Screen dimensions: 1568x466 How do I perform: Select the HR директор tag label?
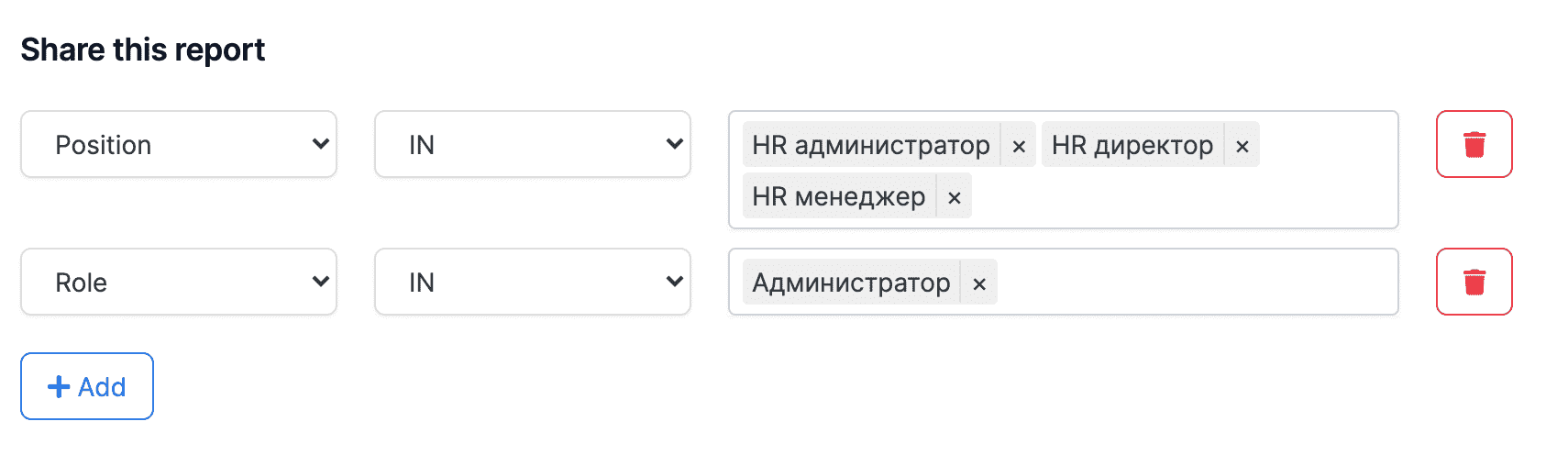pos(1132,145)
